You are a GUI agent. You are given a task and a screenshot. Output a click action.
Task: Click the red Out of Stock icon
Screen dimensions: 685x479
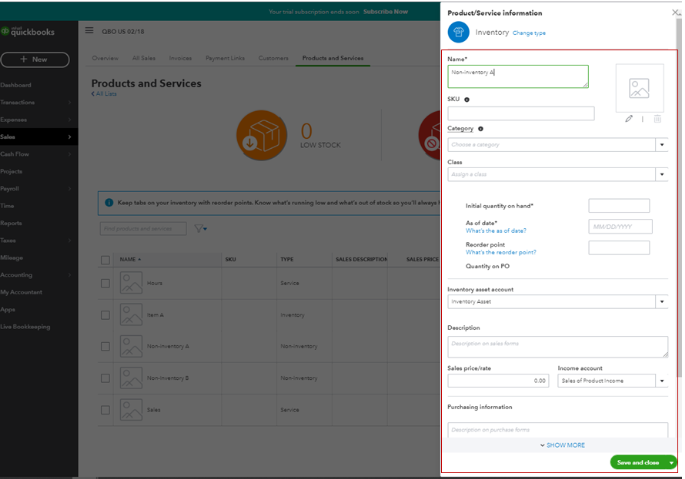[430, 135]
